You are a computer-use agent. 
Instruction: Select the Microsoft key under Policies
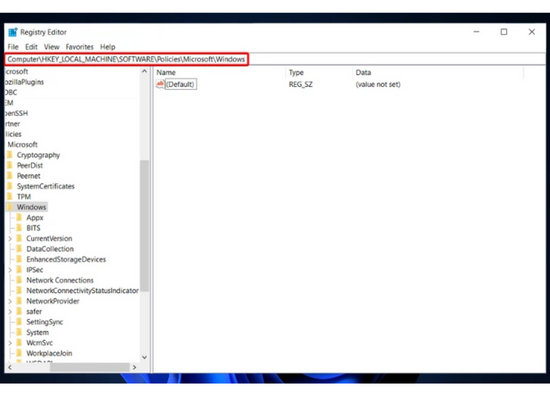[22, 145]
